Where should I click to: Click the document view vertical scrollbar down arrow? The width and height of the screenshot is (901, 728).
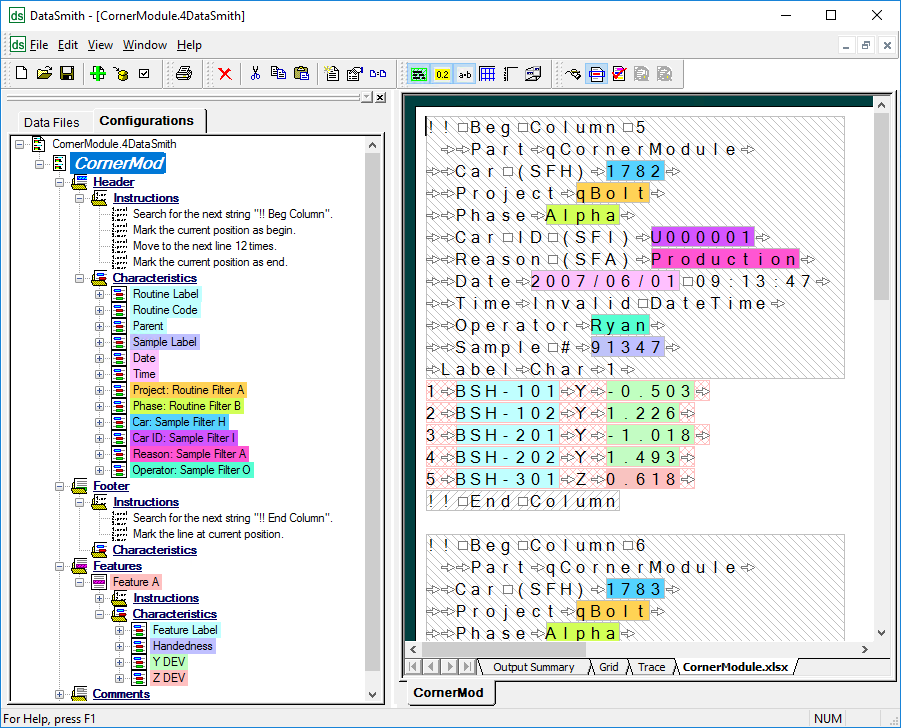(x=881, y=631)
